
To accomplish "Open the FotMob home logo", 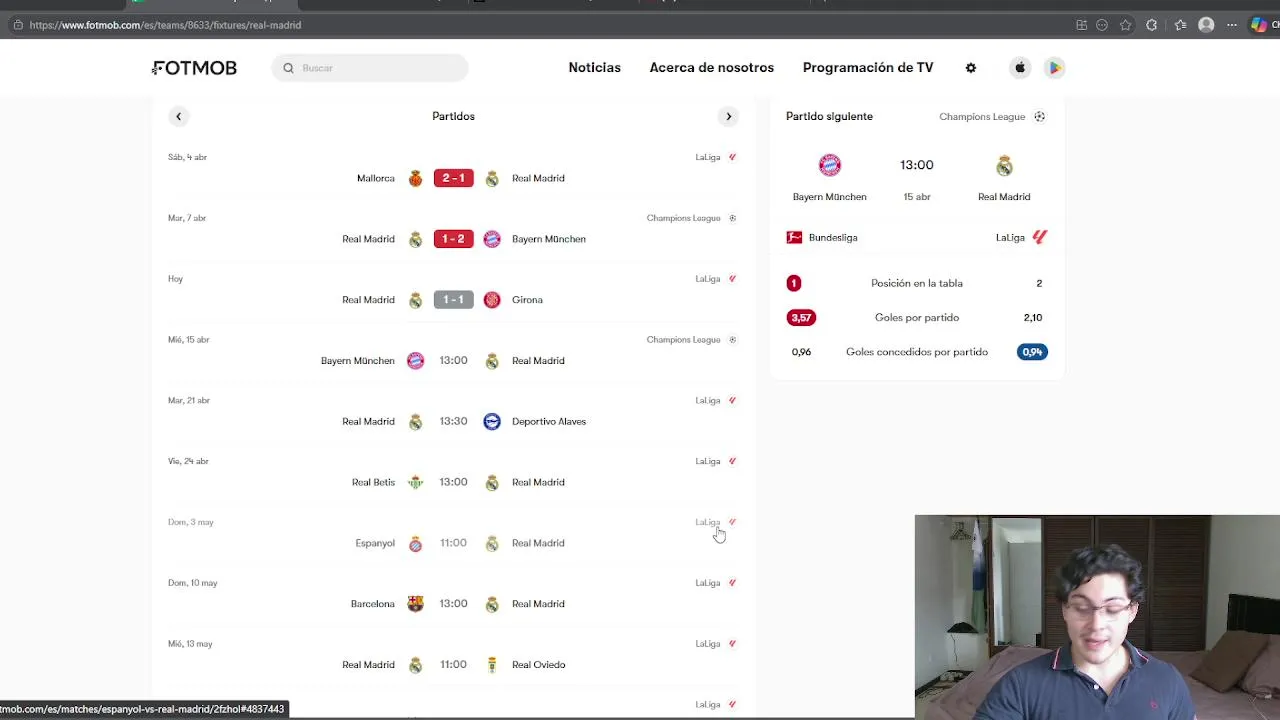I will pos(195,68).
